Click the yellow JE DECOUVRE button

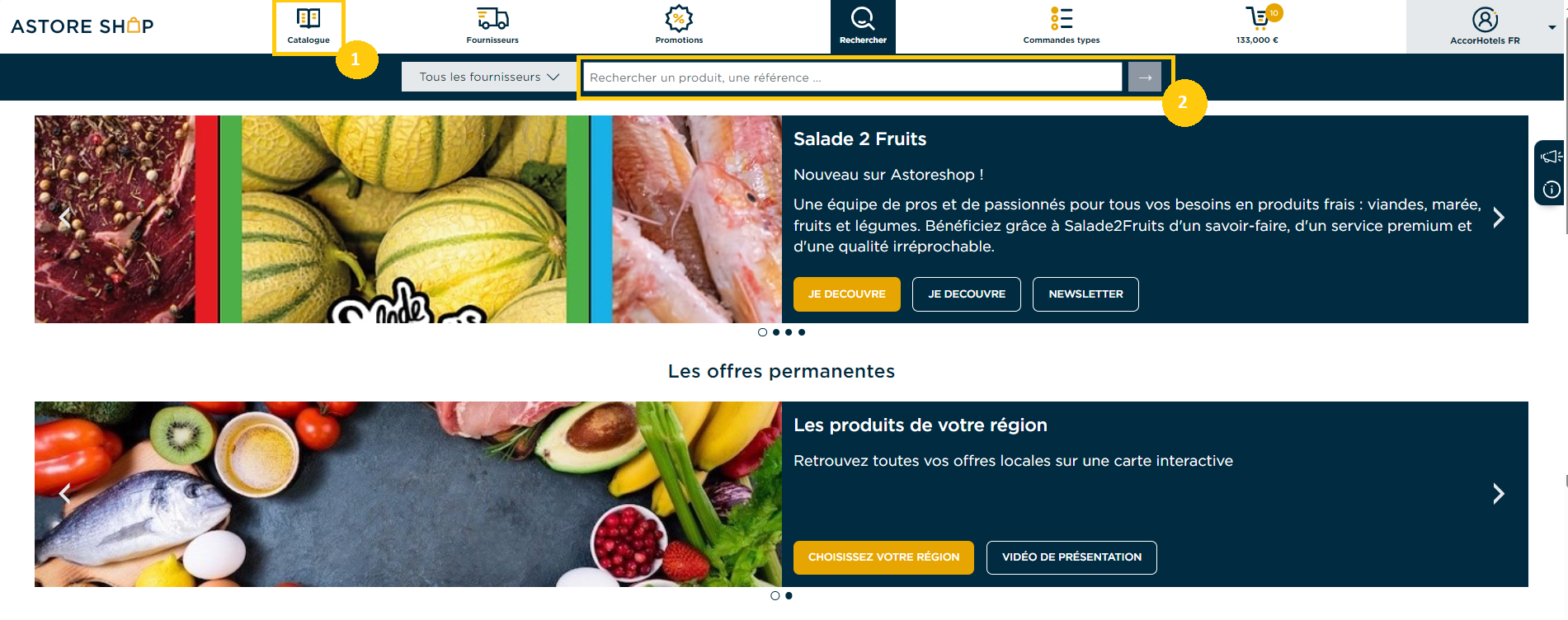click(x=846, y=294)
